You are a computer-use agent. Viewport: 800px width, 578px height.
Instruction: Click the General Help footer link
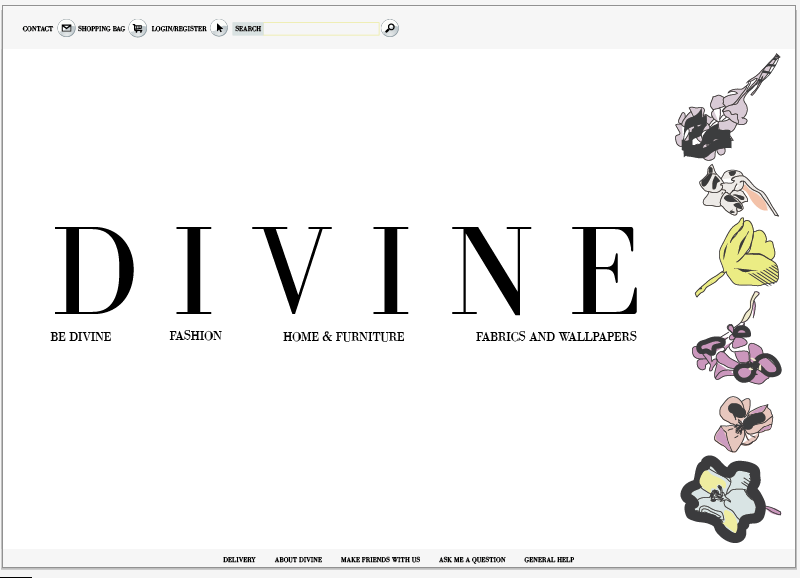point(549,560)
